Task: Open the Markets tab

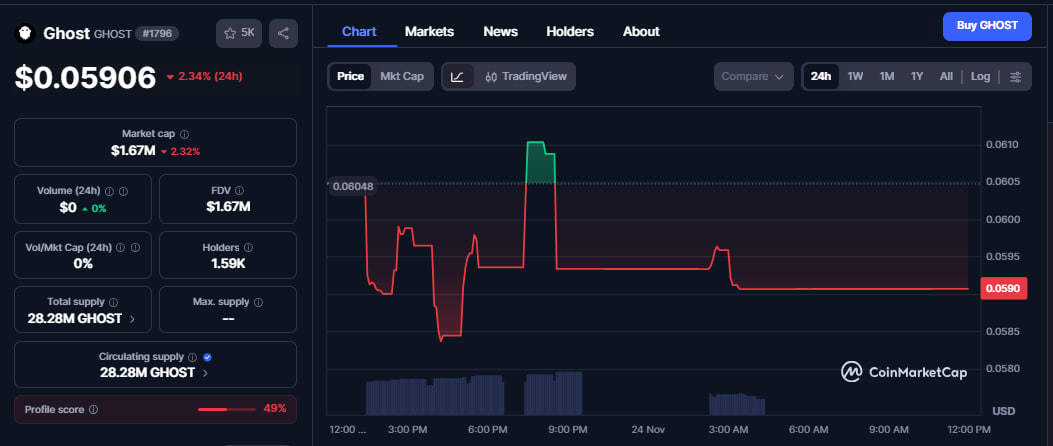Action: click(x=429, y=32)
